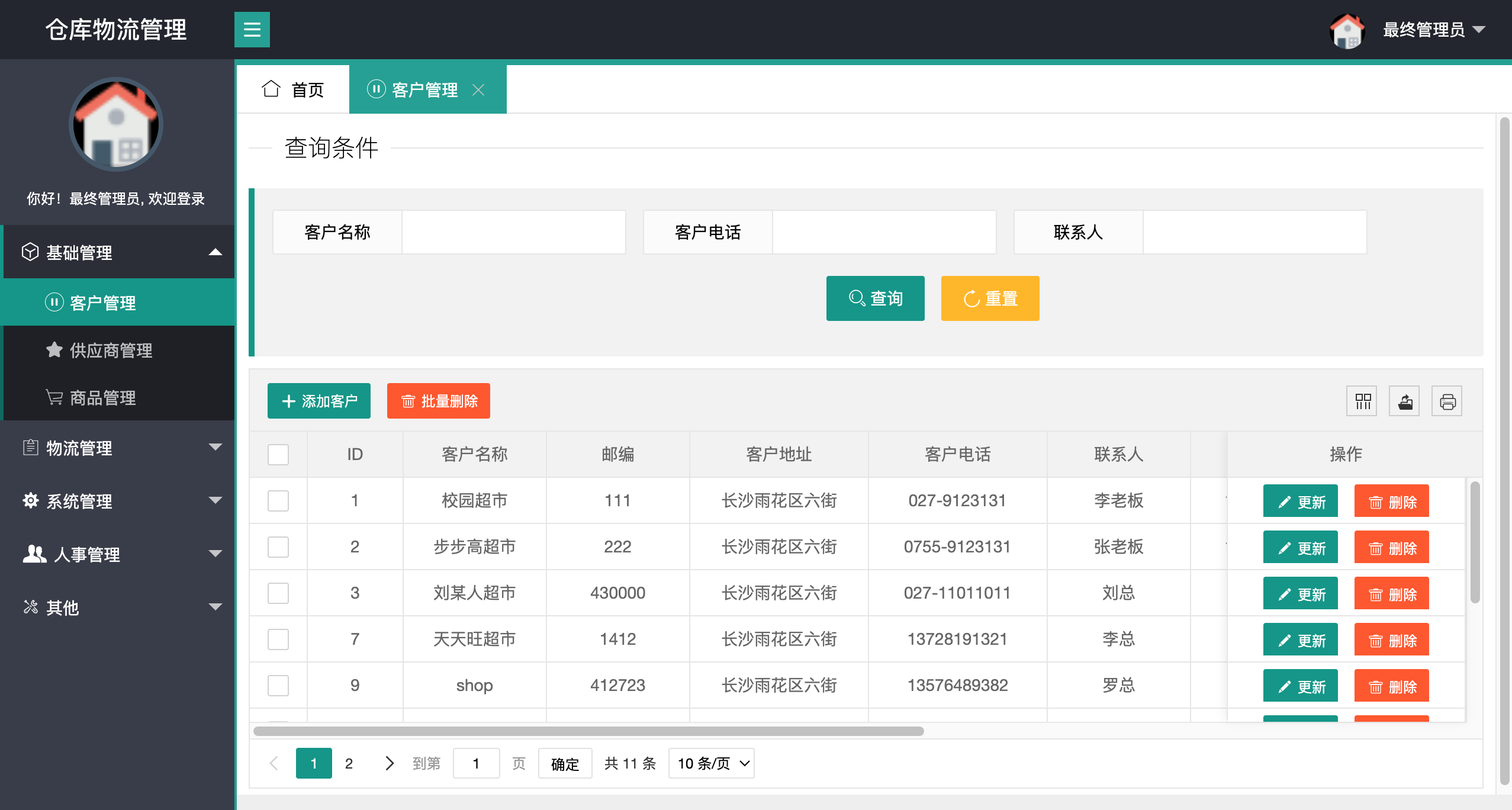Select the 客户管理 tab
1512x810 pixels.
(x=427, y=89)
